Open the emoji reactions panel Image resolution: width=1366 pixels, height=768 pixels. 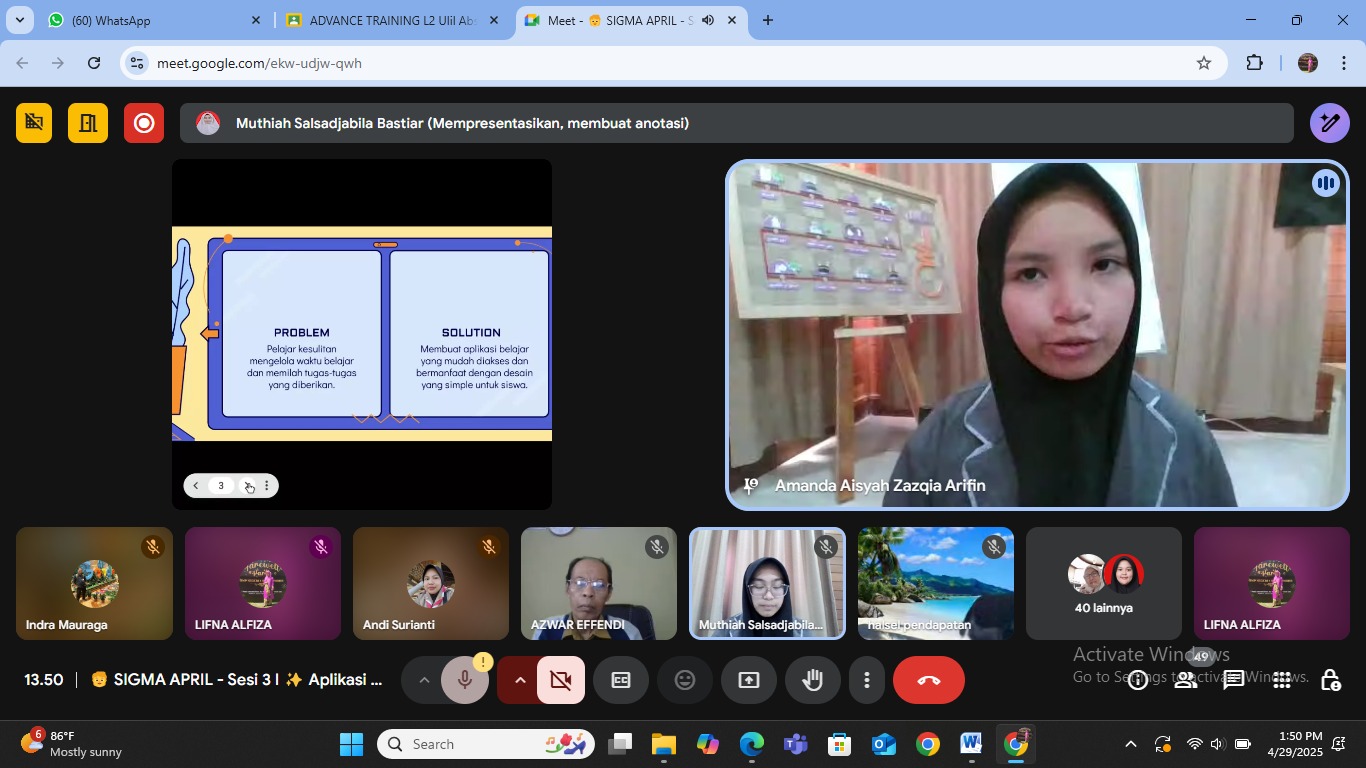click(685, 680)
